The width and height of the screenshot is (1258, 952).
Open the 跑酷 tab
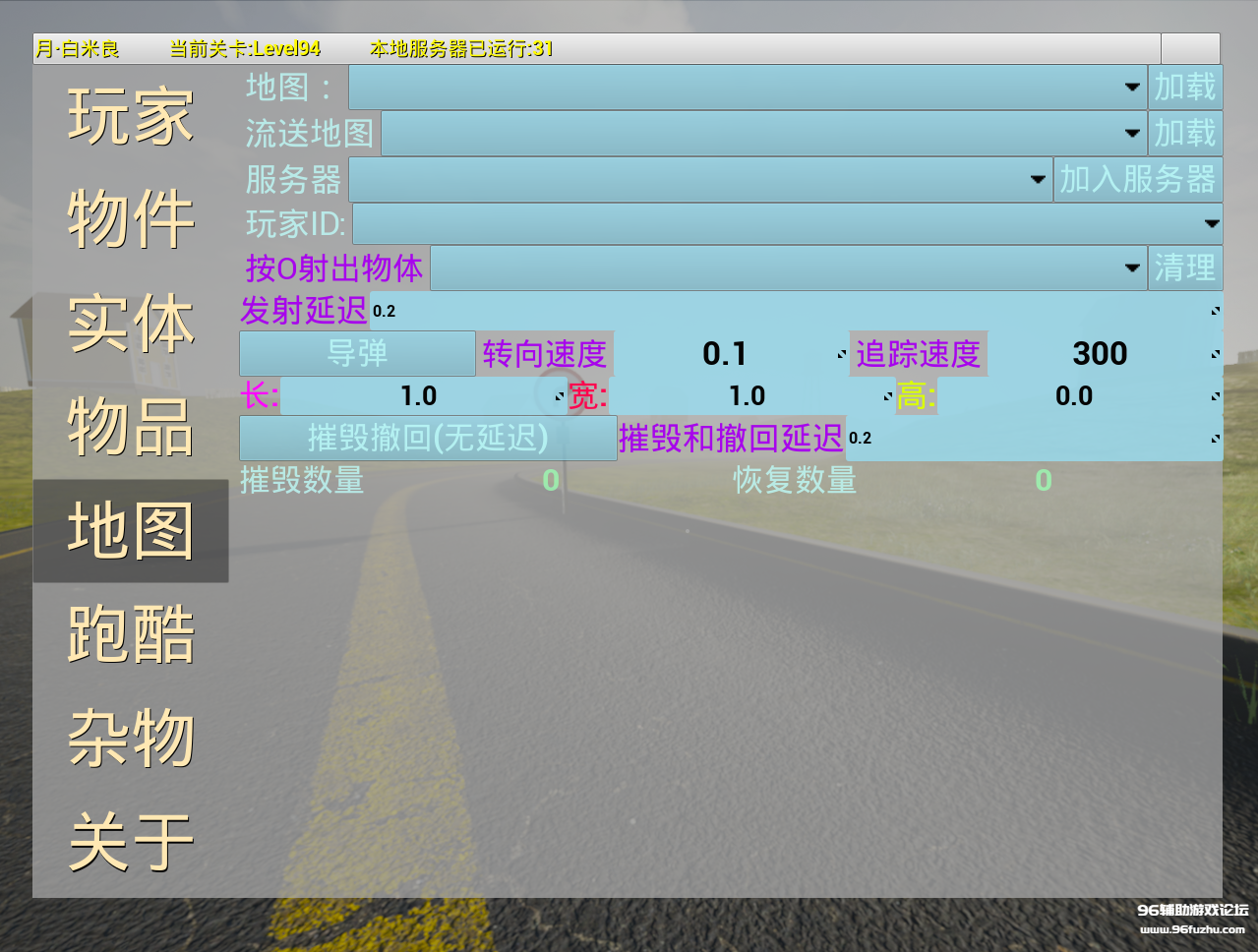(131, 634)
